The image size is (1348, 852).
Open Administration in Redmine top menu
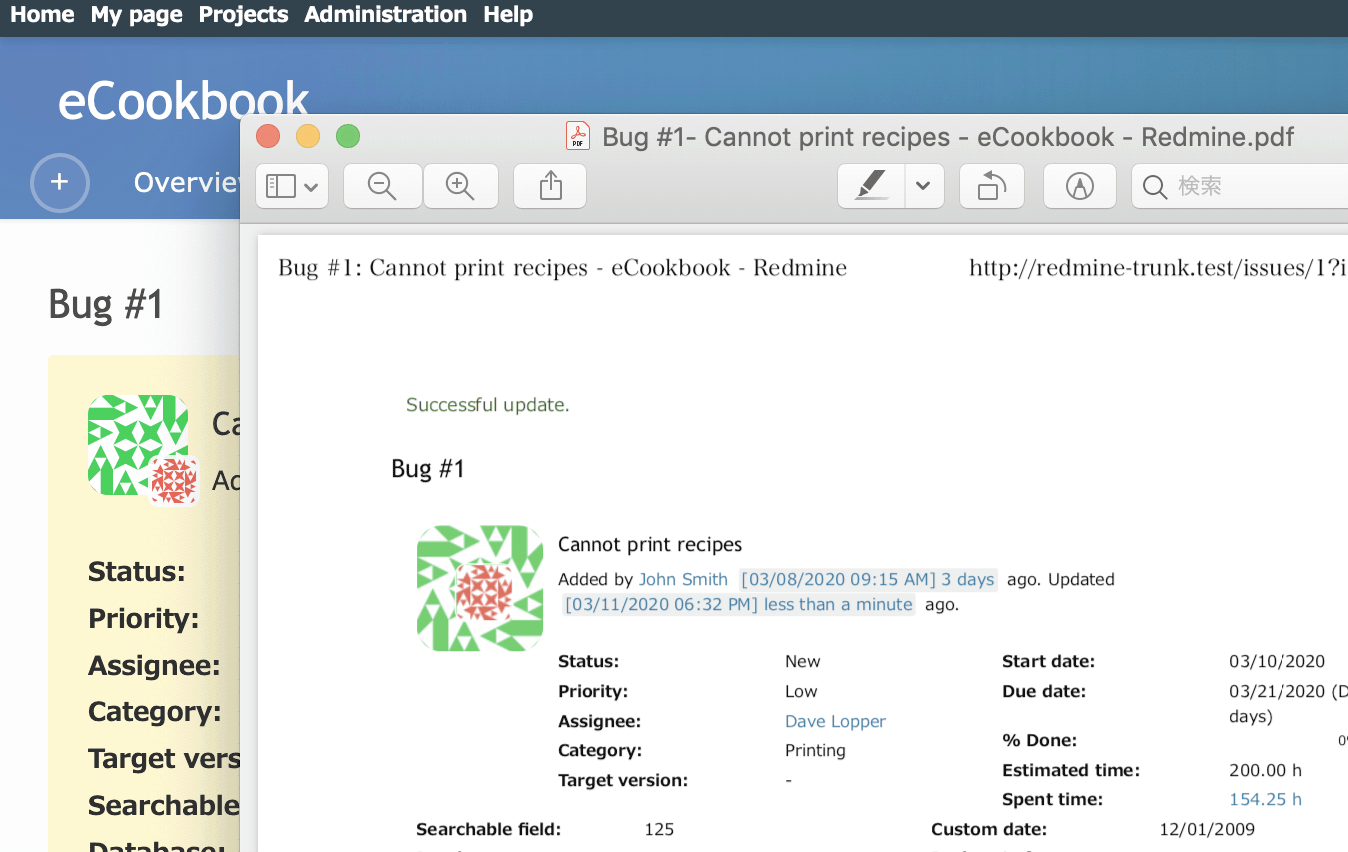pos(385,15)
